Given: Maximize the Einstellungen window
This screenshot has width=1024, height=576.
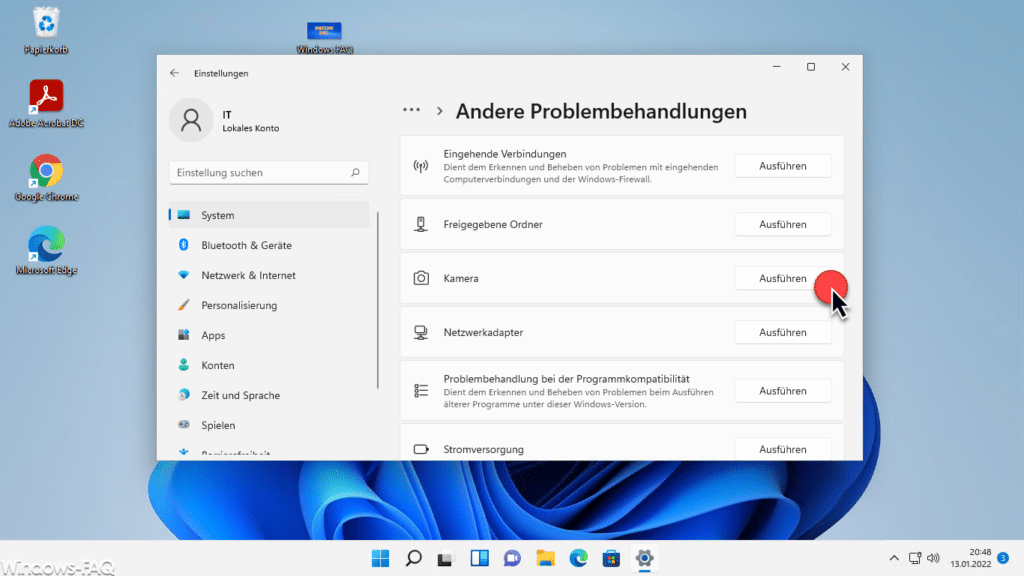Looking at the screenshot, I should click(x=811, y=67).
